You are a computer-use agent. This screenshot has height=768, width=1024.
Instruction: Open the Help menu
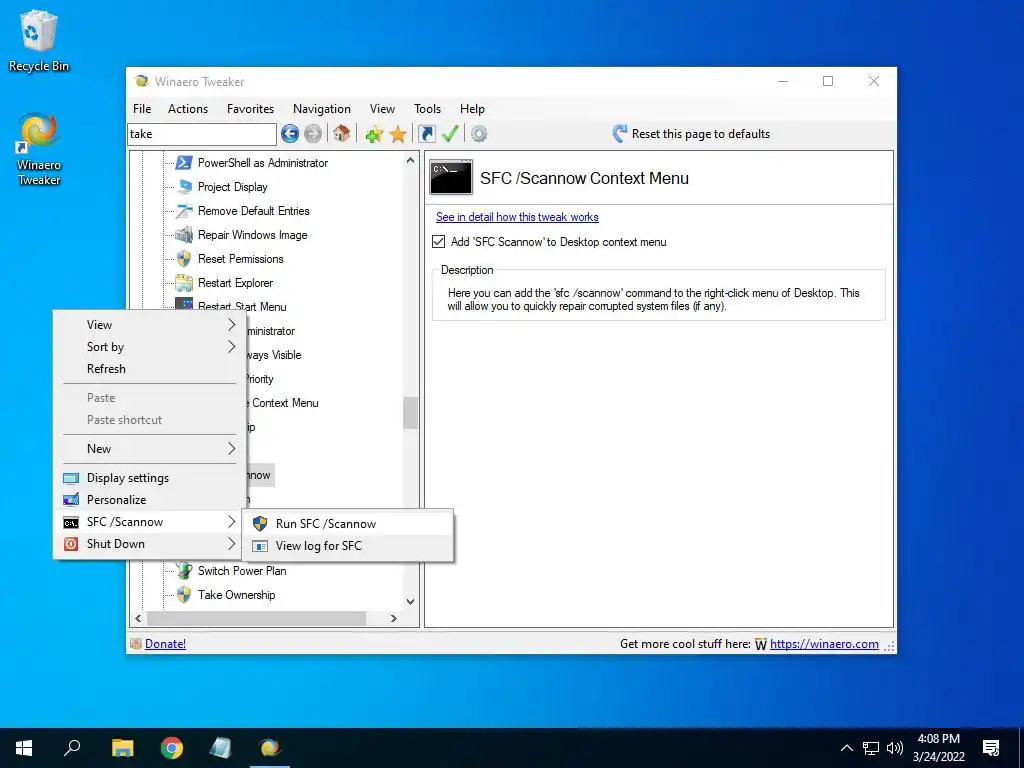pyautogui.click(x=472, y=109)
